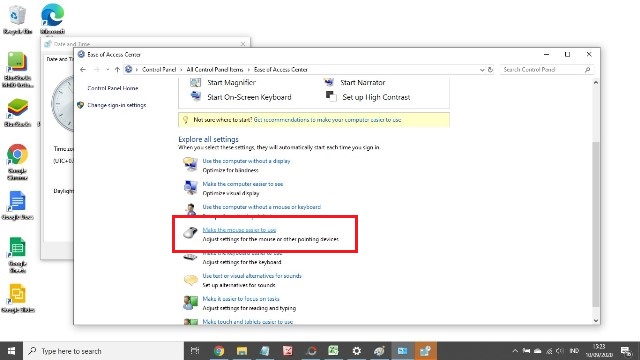Open the recent locations dropdown arrow
The width and height of the screenshot is (640, 360).
[107, 70]
